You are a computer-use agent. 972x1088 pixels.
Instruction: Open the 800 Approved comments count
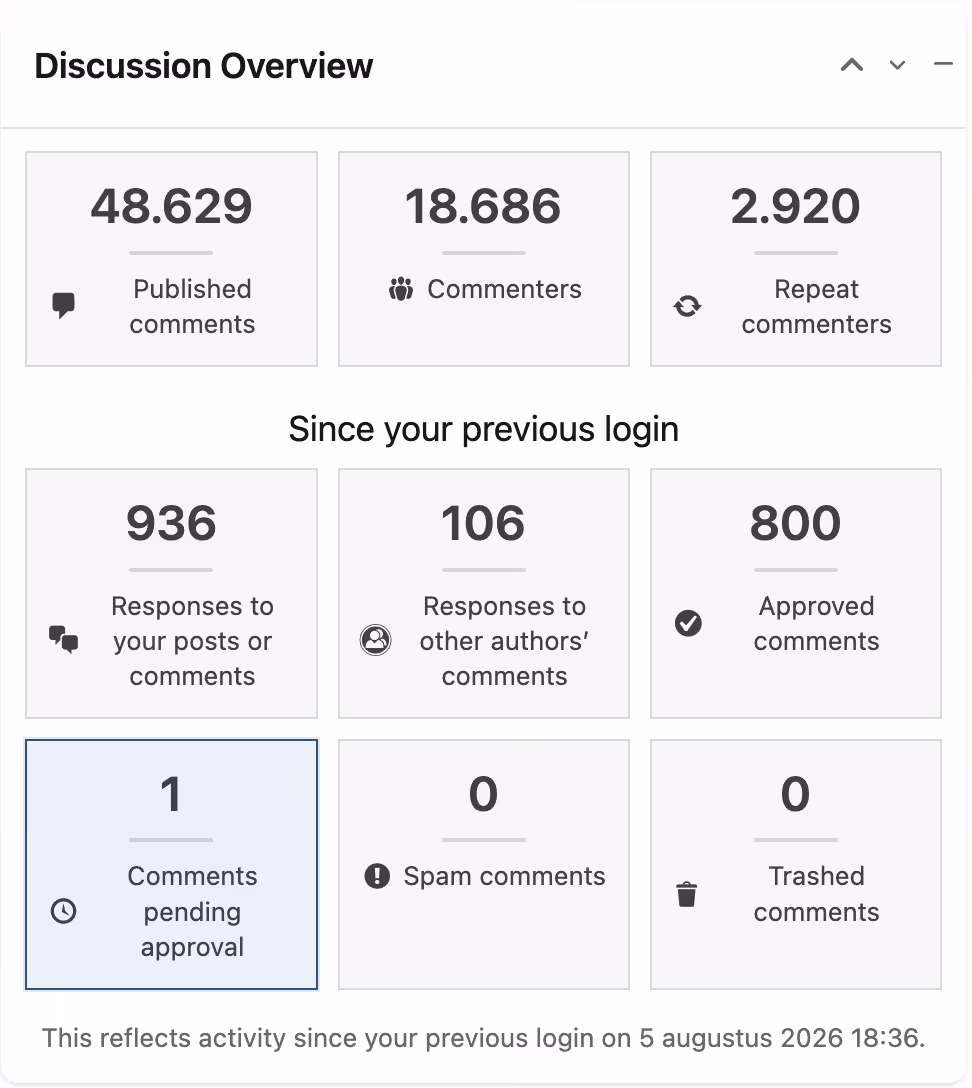coord(795,522)
